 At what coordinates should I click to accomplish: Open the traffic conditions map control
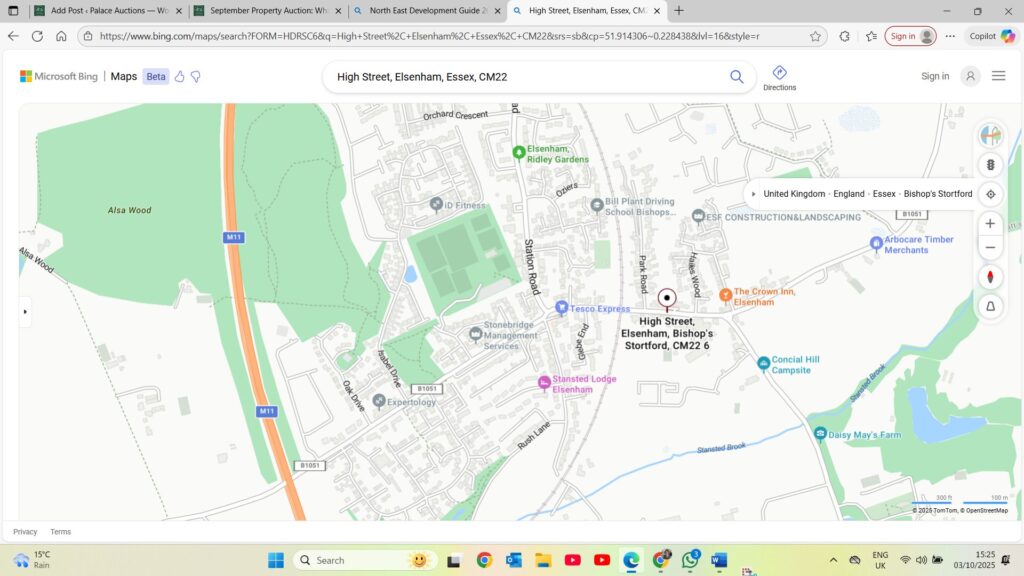tap(990, 164)
